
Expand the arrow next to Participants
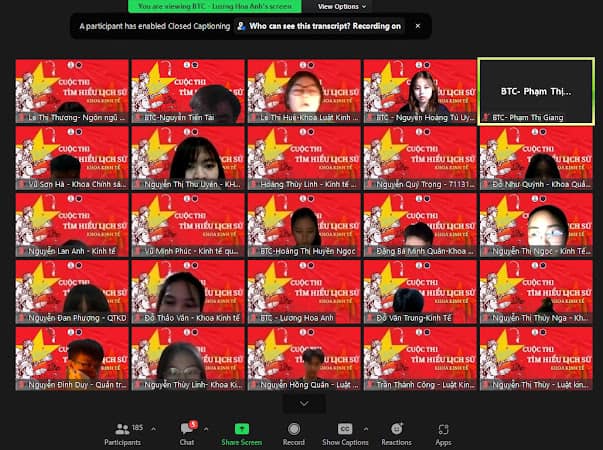tap(153, 427)
